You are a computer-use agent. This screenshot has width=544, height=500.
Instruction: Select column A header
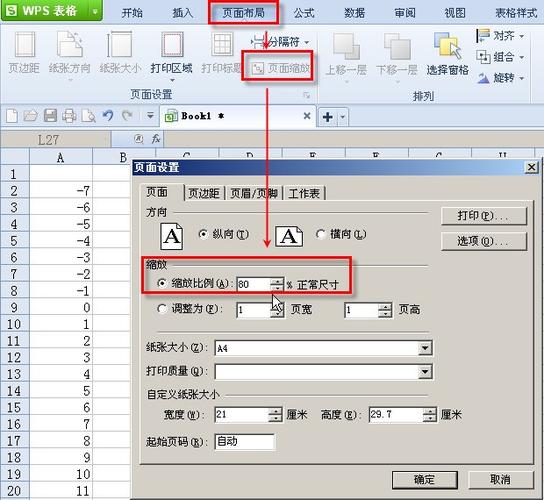(x=61, y=158)
